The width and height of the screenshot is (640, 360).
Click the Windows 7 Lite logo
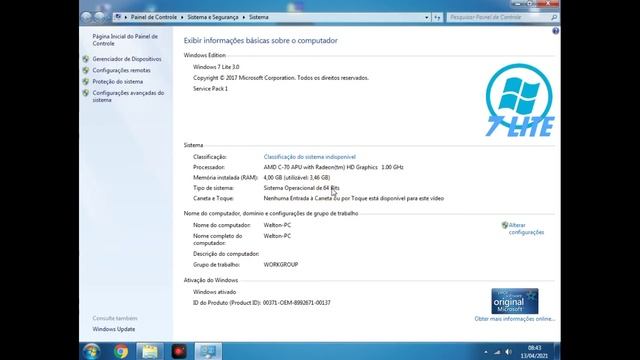(520, 100)
